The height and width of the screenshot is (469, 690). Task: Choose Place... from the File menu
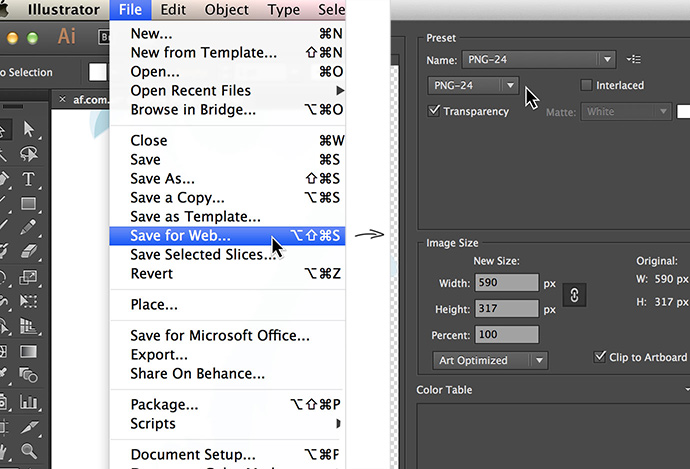pos(227,304)
